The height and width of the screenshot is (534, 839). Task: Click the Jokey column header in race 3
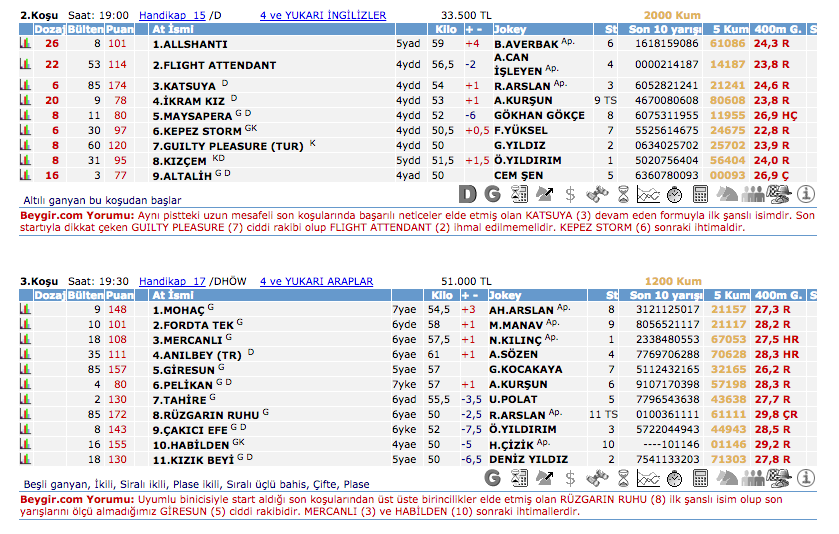tap(508, 296)
